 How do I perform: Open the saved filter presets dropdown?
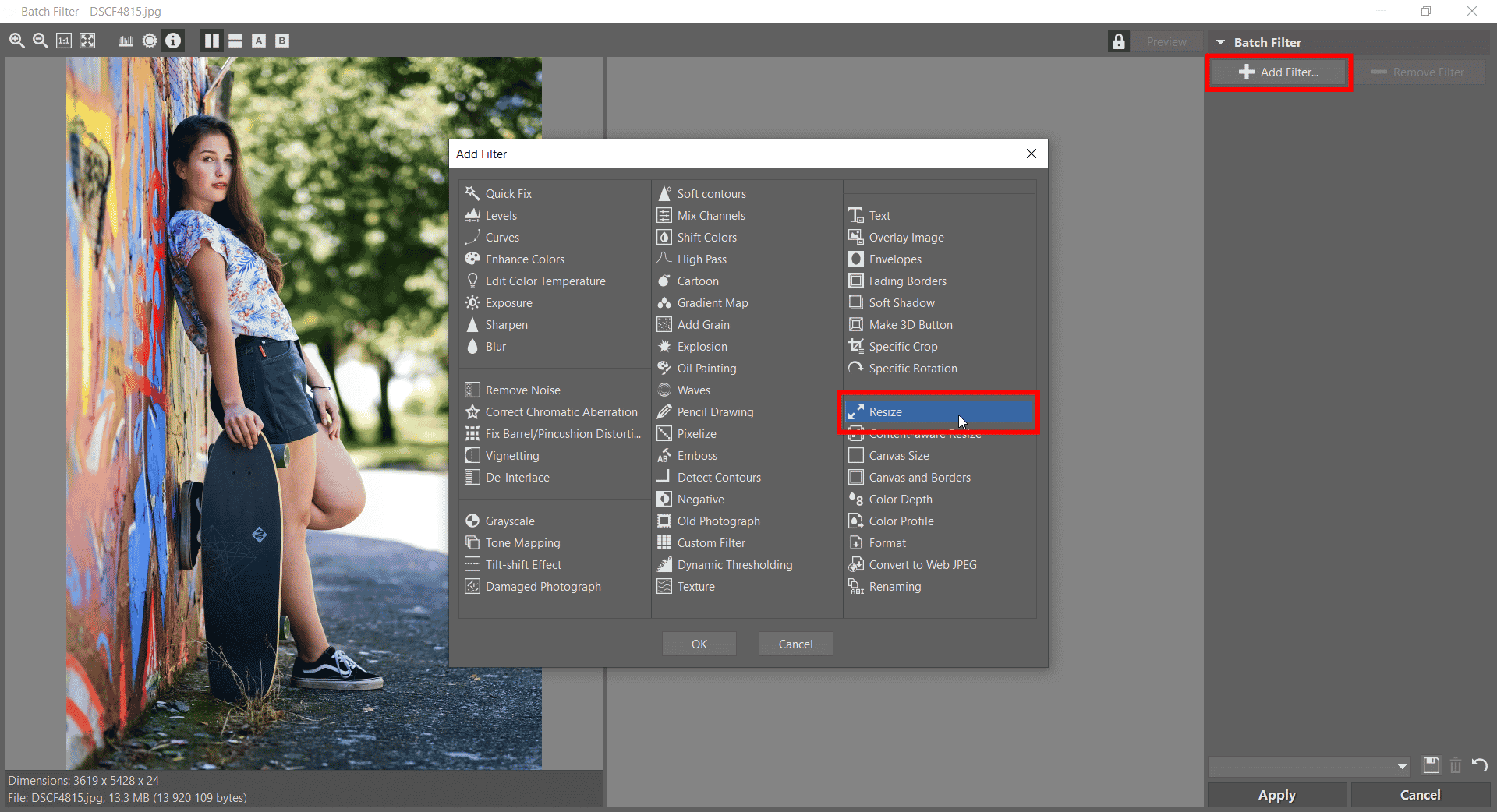tap(1310, 767)
